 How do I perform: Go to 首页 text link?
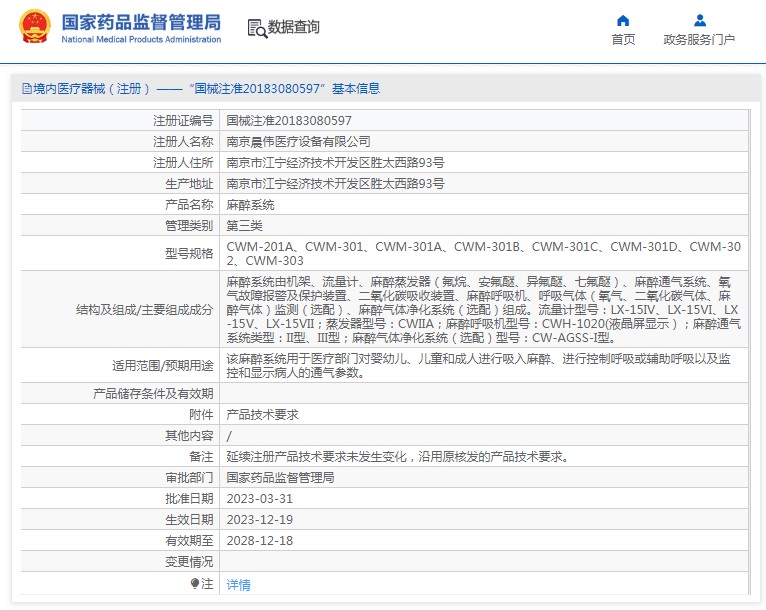(x=623, y=40)
